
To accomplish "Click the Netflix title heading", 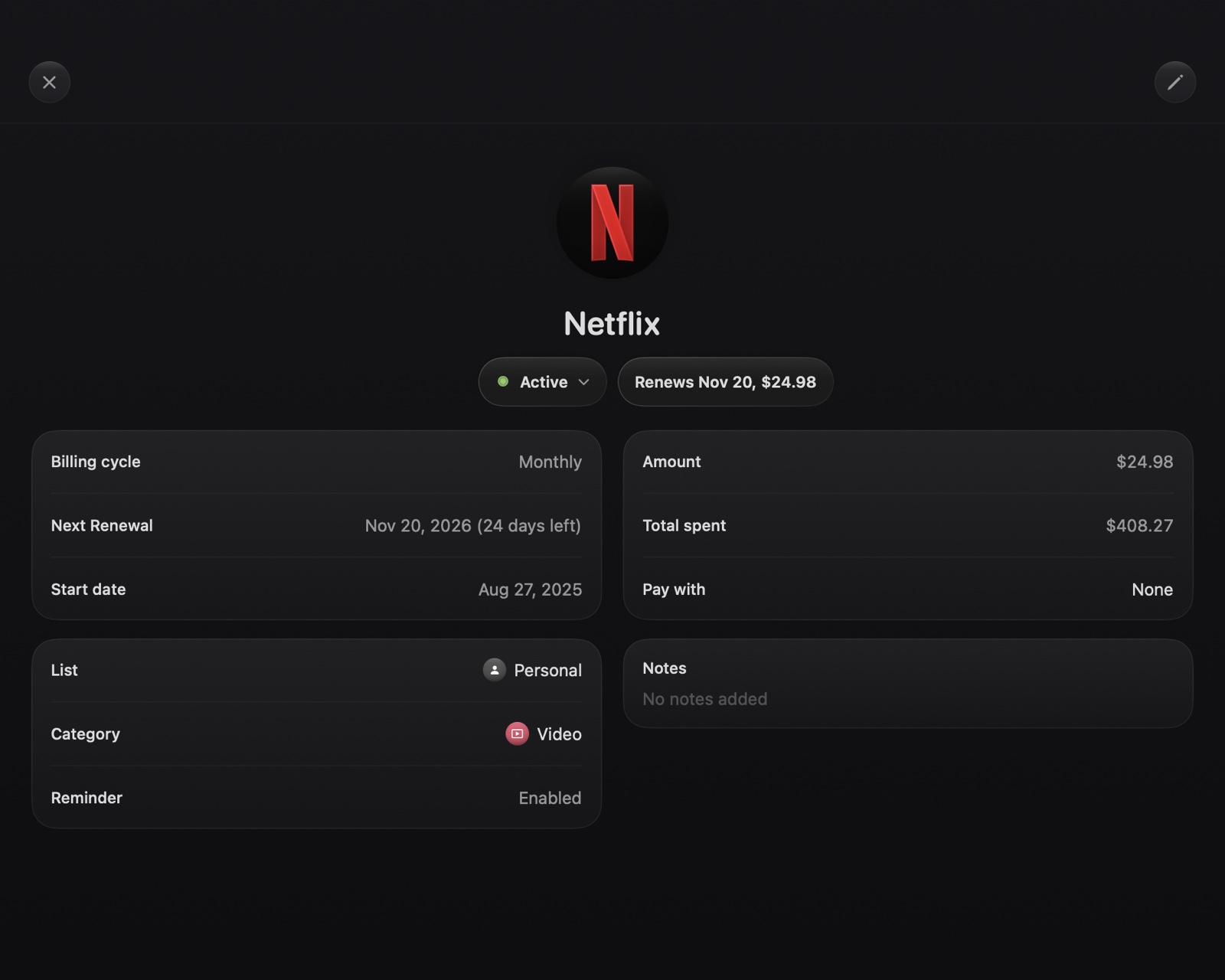I will tap(612, 324).
